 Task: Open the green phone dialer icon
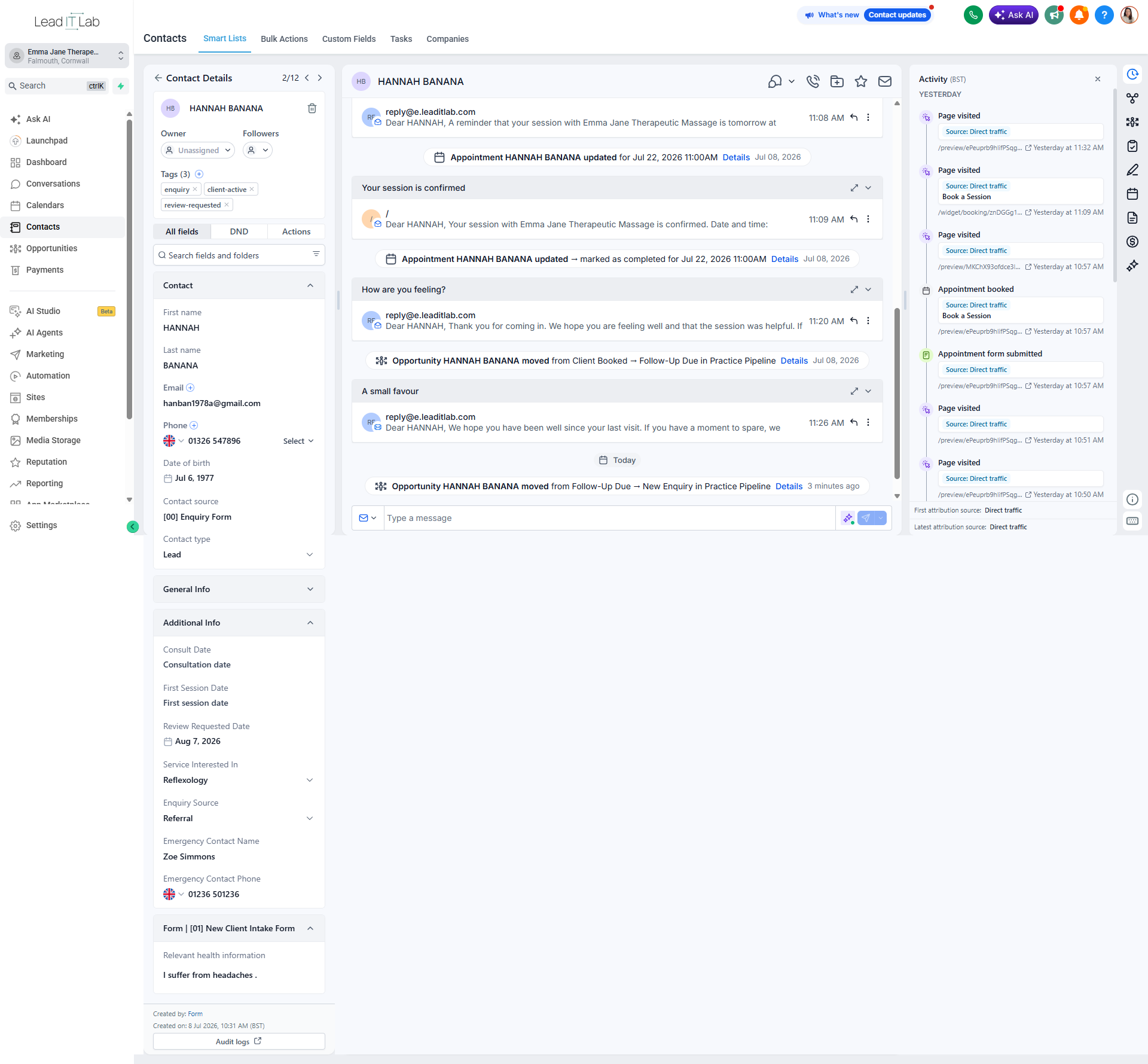pyautogui.click(x=973, y=15)
